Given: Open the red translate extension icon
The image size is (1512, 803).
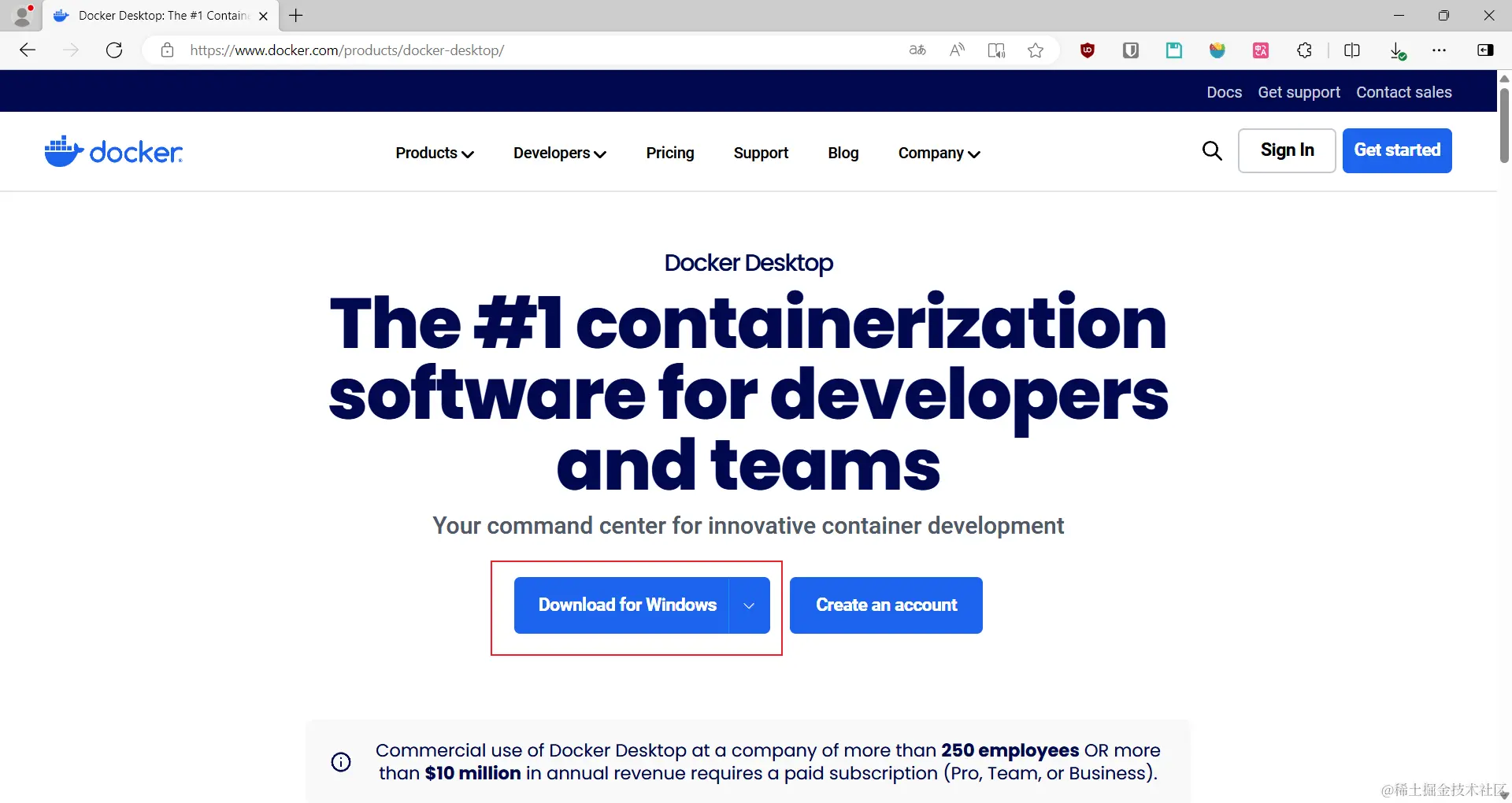Looking at the screenshot, I should click(1261, 50).
